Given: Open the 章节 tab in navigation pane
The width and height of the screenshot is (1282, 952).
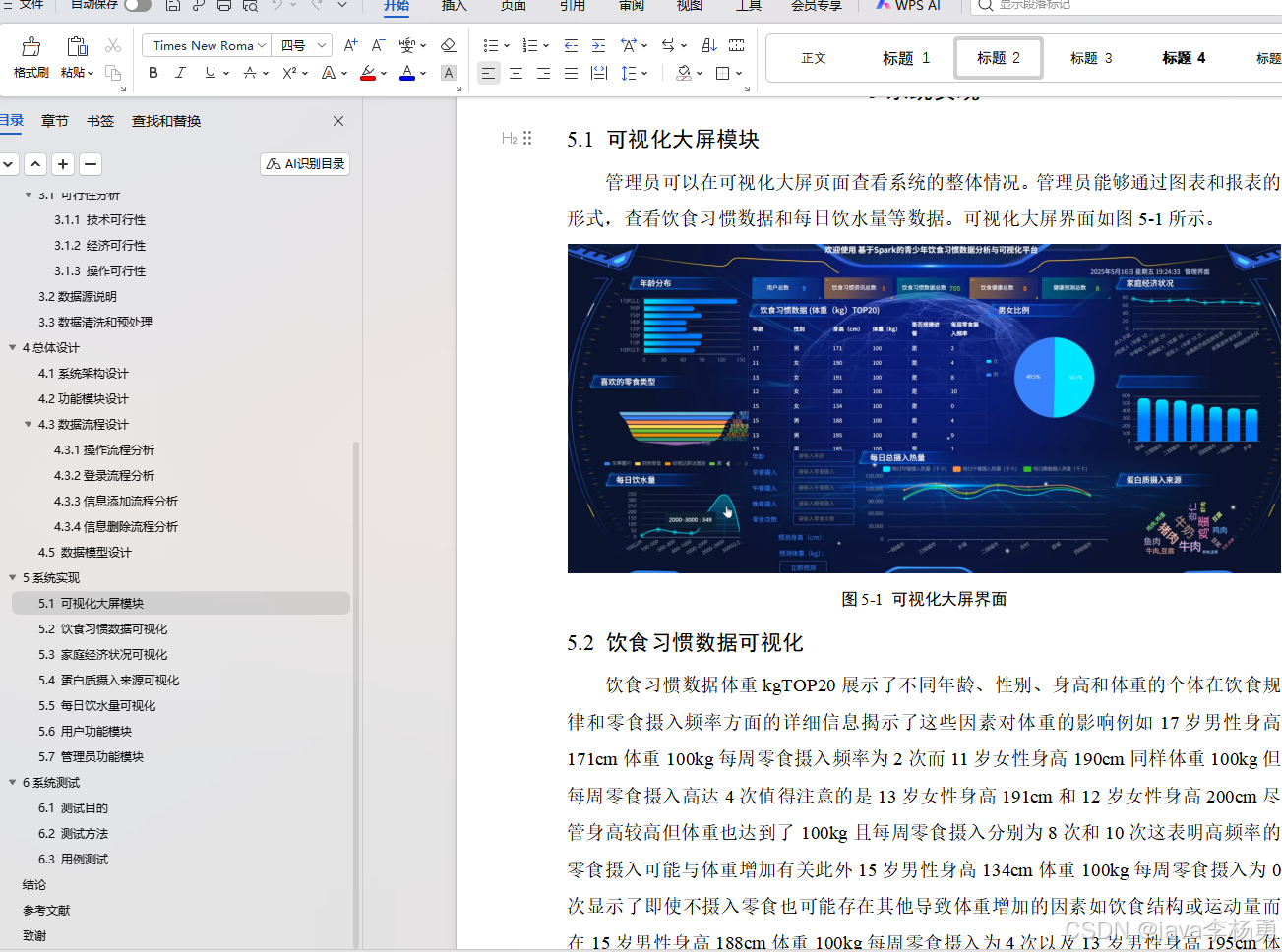Looking at the screenshot, I should (x=55, y=121).
